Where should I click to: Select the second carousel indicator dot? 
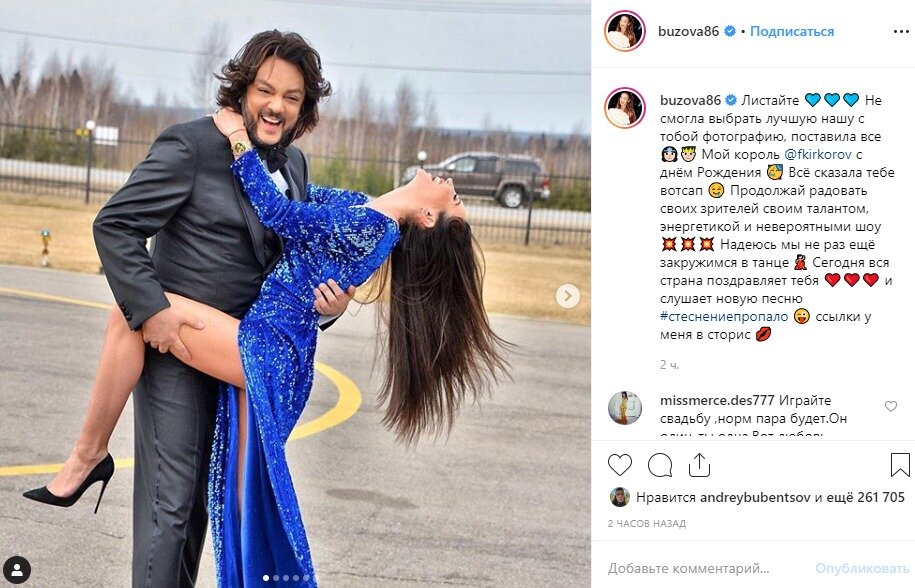(277, 579)
